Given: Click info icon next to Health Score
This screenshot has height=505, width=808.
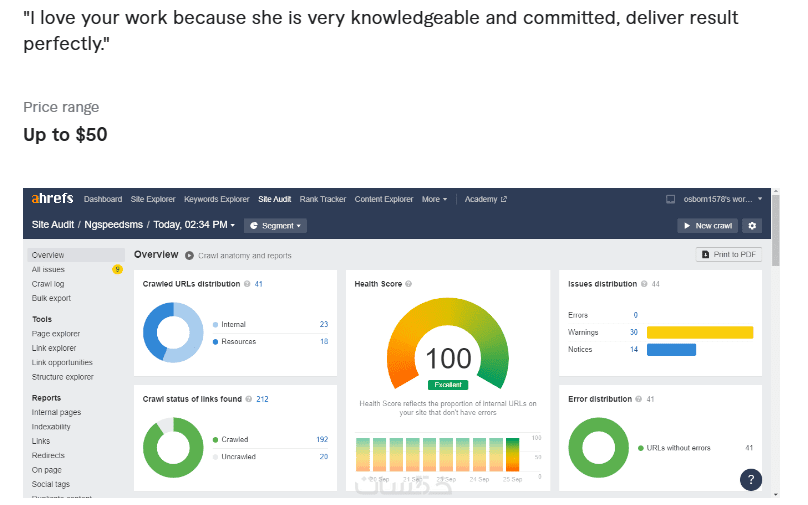Looking at the screenshot, I should pyautogui.click(x=409, y=284).
